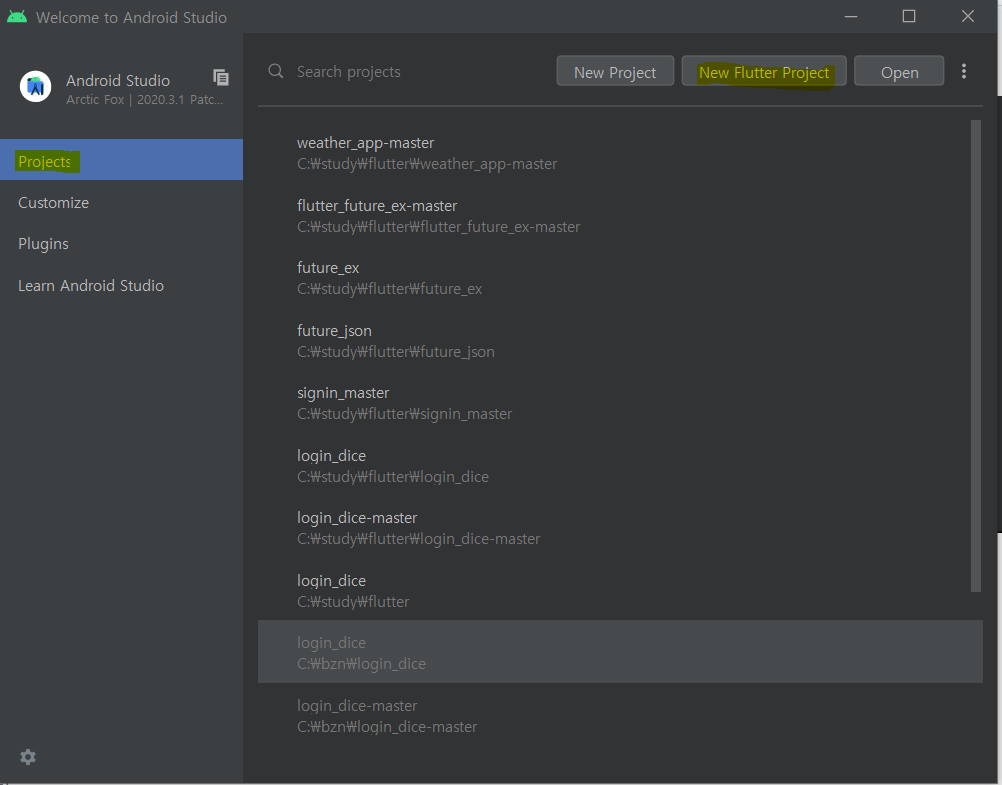Open login_dice-master under C:\bzn

pyautogui.click(x=620, y=716)
